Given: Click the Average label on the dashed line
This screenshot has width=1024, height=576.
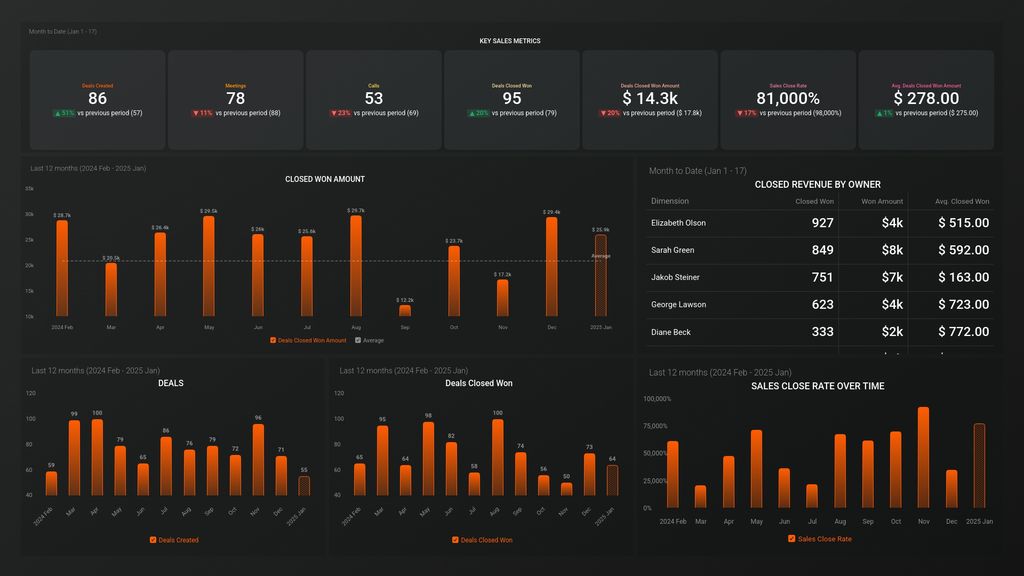Looking at the screenshot, I should (x=601, y=256).
